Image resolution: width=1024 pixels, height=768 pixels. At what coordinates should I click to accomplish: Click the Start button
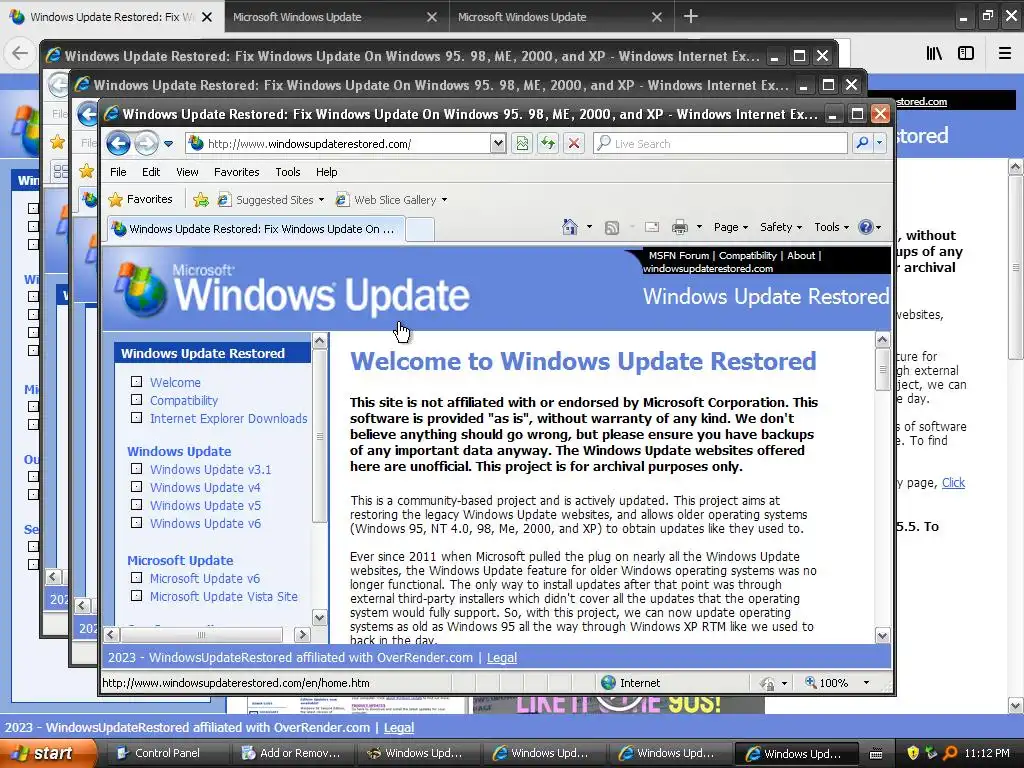pos(47,753)
